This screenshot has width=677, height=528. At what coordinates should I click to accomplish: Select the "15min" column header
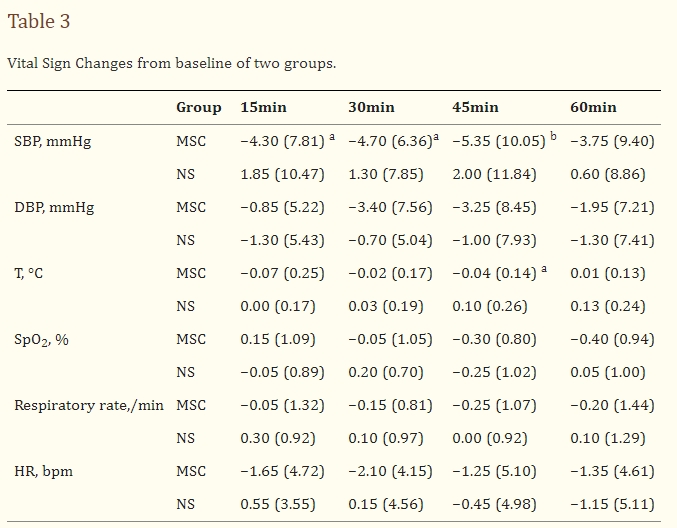[262, 107]
